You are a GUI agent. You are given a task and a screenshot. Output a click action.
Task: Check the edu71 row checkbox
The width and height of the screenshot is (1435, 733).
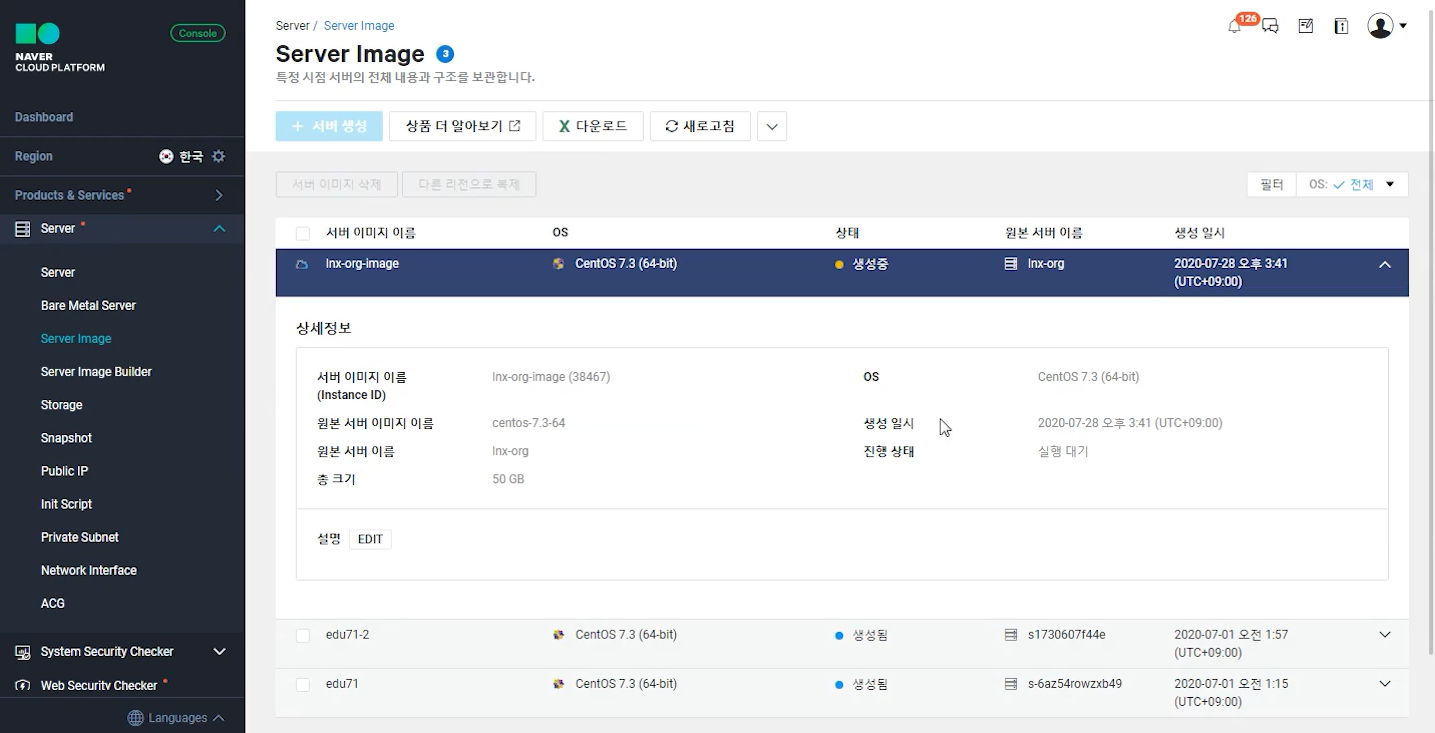[x=303, y=685]
